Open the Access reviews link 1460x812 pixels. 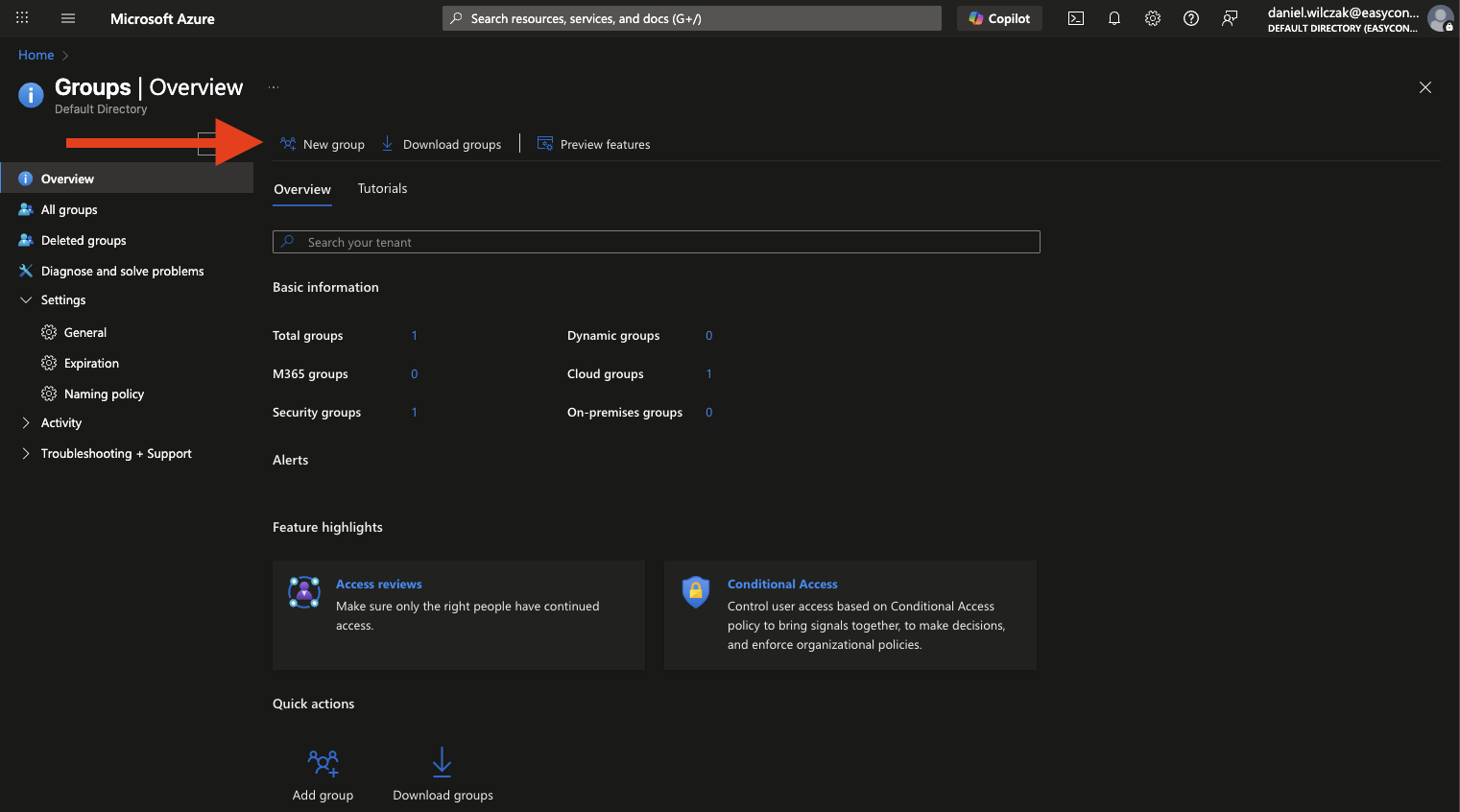[x=379, y=585]
